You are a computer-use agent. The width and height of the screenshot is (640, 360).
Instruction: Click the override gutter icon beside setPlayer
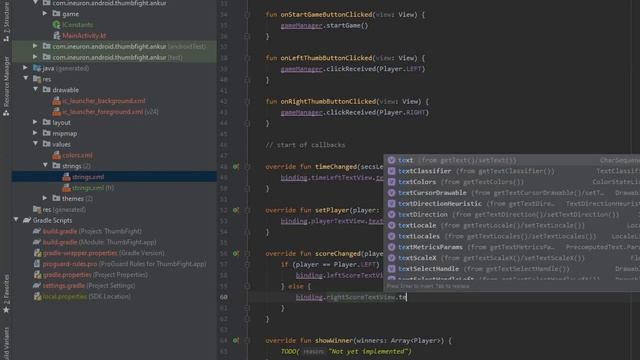[236, 210]
